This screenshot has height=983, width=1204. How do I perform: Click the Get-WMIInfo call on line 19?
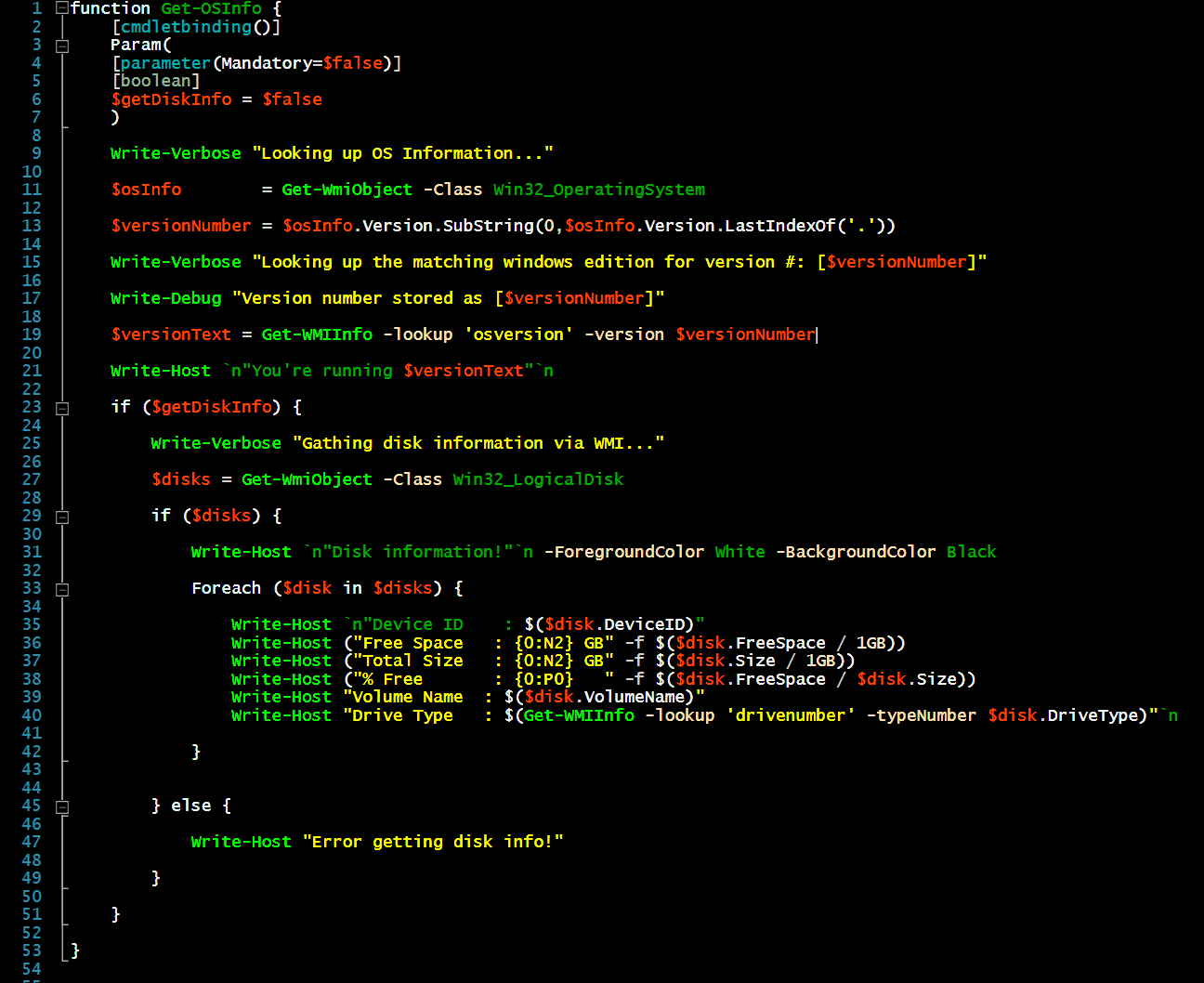coord(317,334)
